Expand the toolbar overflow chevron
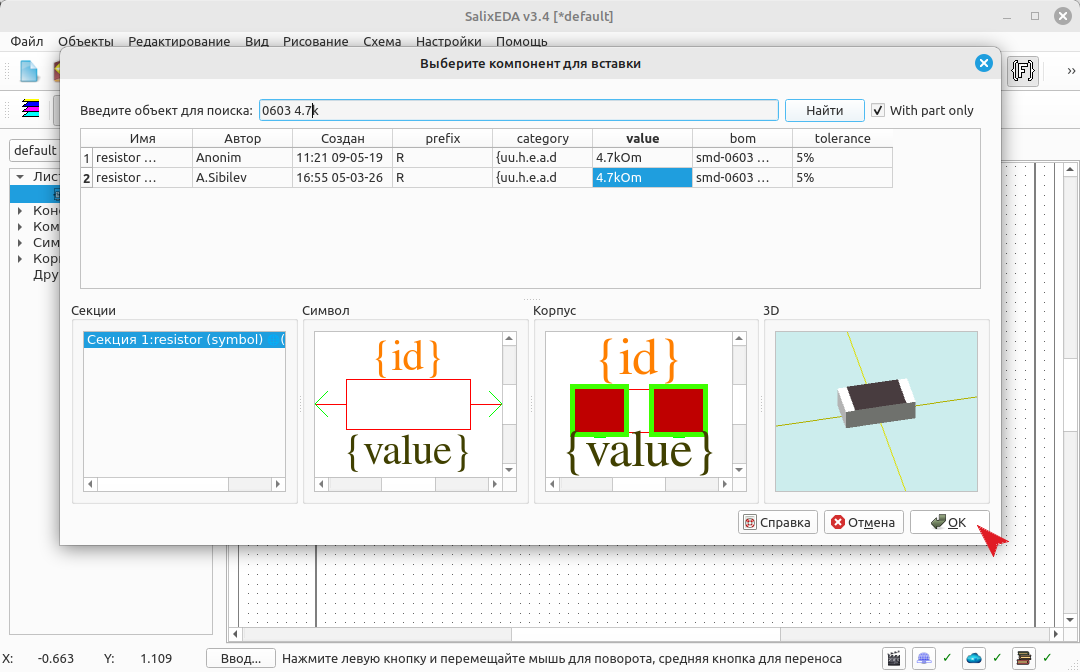1080x672 pixels. click(1071, 71)
